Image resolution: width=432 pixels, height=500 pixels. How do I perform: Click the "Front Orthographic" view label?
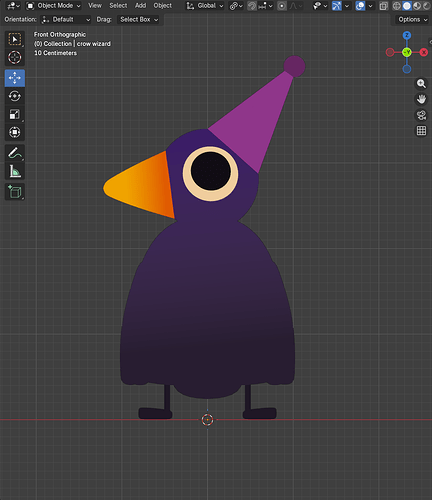[60, 34]
